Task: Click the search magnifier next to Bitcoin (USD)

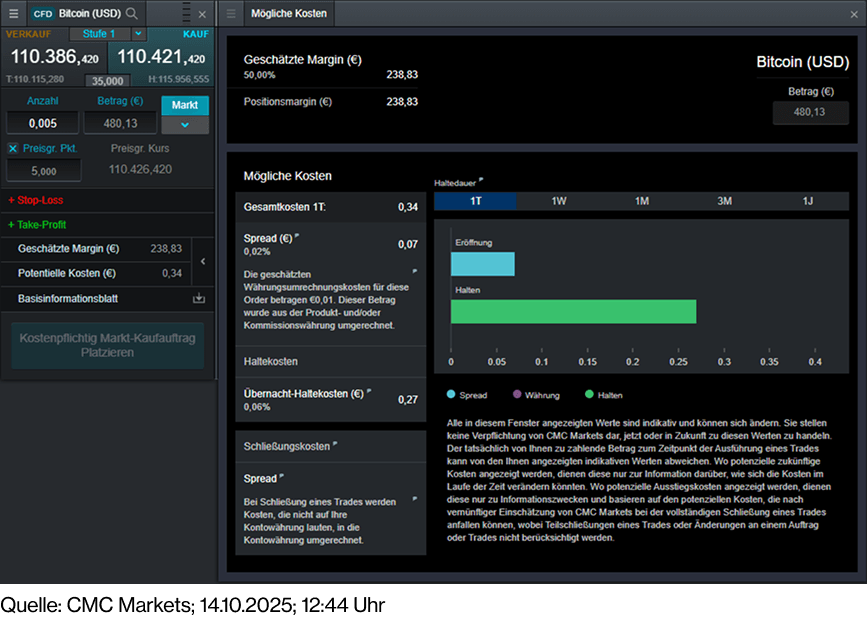Action: click(x=131, y=14)
